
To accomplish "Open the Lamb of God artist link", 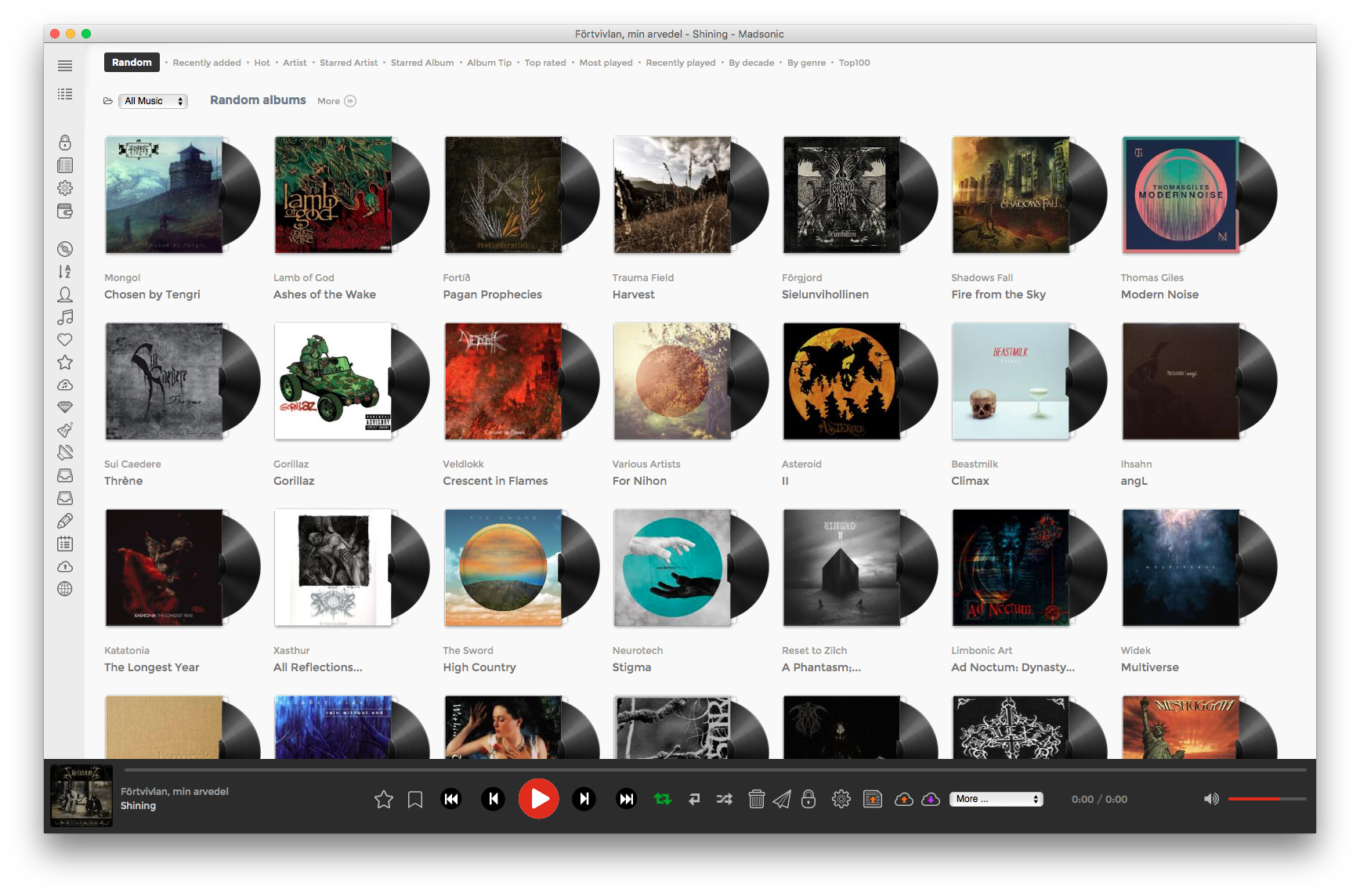I will click(304, 277).
